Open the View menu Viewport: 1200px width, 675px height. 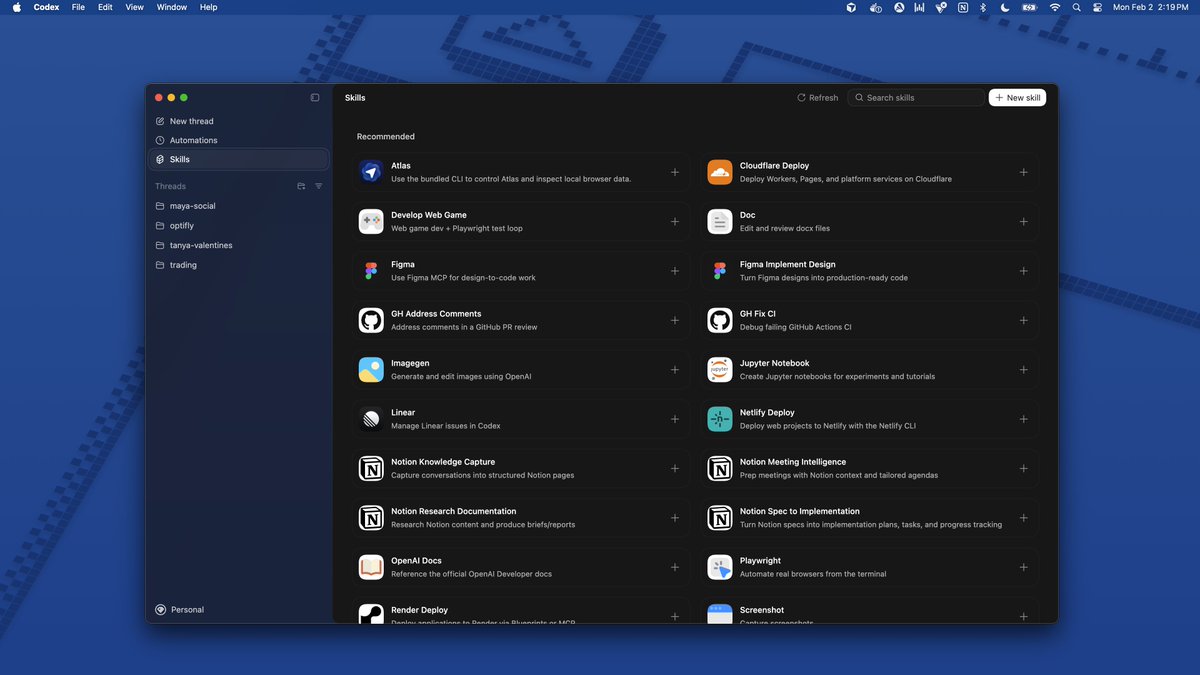134,7
